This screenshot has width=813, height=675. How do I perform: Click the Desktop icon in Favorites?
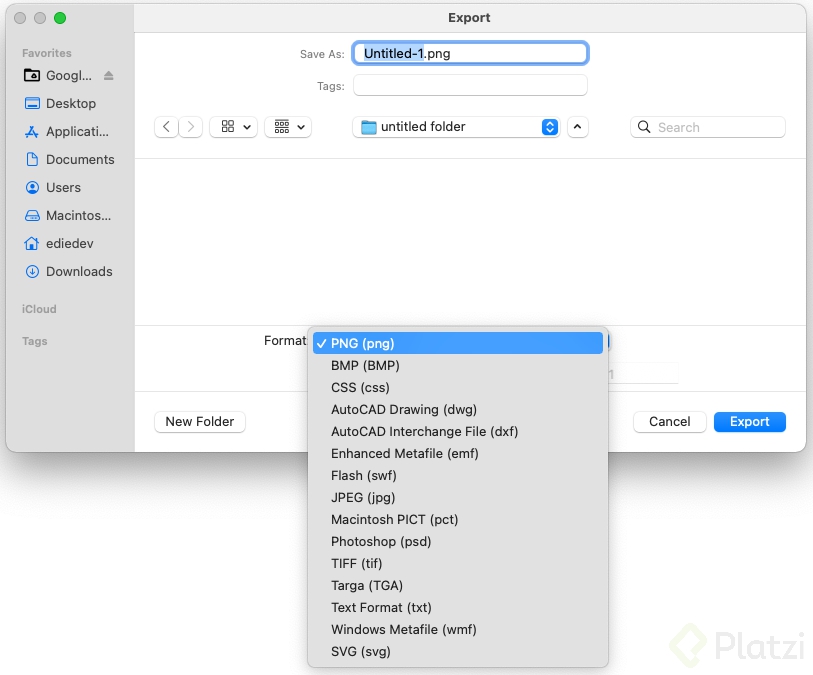point(32,104)
